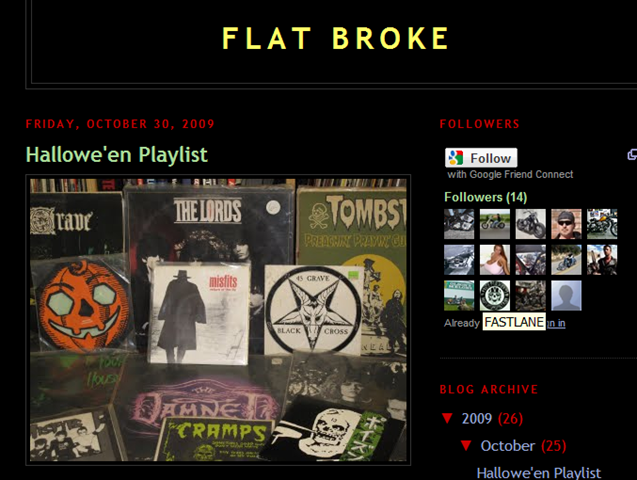The image size is (637, 480).
Task: Open the default silhouette follower avatar
Action: tap(566, 295)
